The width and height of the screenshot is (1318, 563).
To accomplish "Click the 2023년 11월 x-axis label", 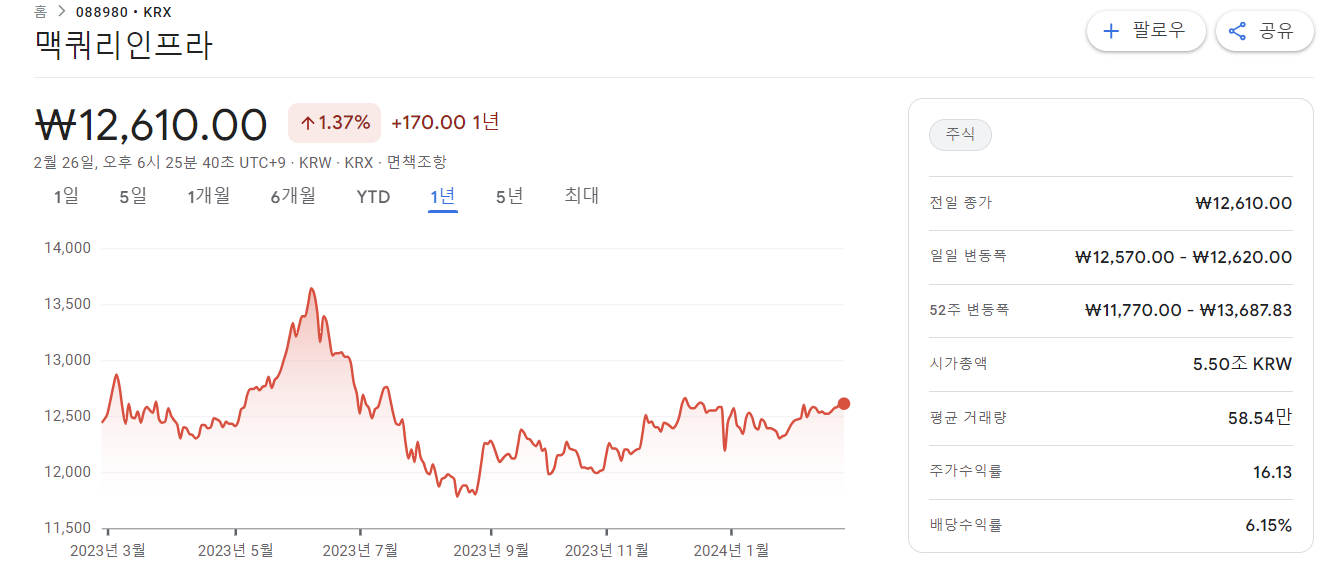I will point(606,550).
